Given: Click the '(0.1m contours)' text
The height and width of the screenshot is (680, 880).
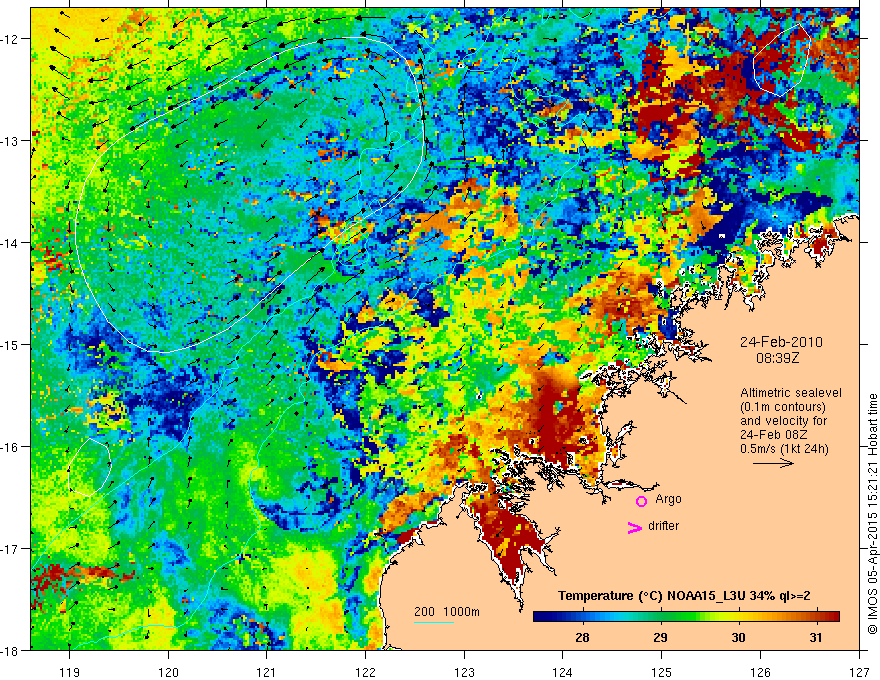Looking at the screenshot, I should click(x=783, y=407).
